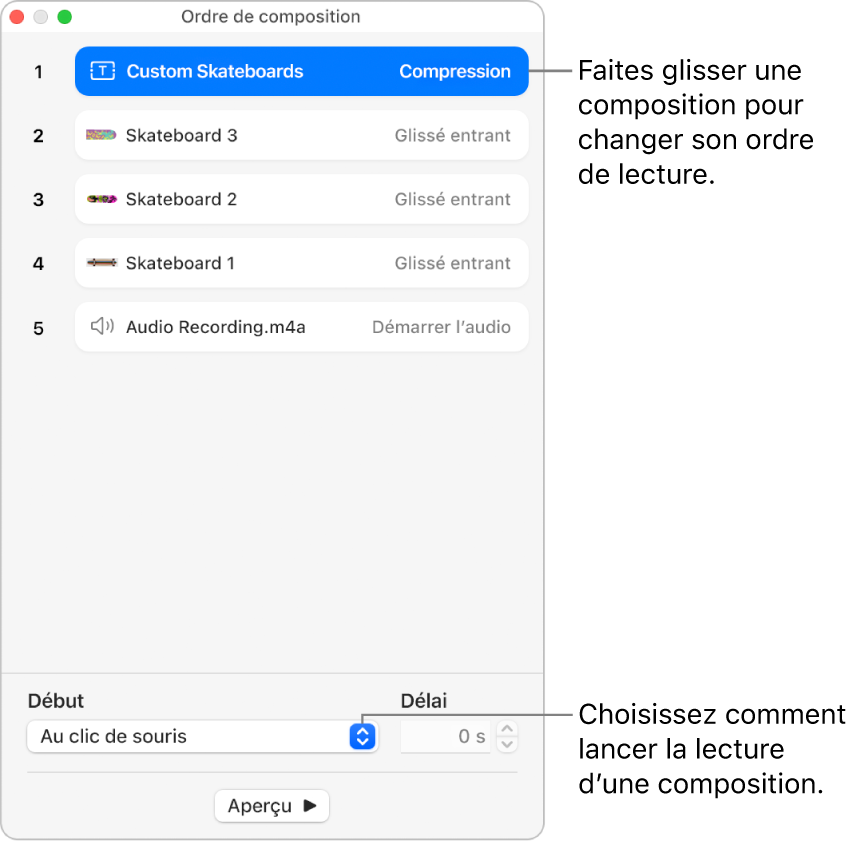852x841 pixels.
Task: Click the speaker icon for Audio Recording.m4a
Action: tap(102, 327)
